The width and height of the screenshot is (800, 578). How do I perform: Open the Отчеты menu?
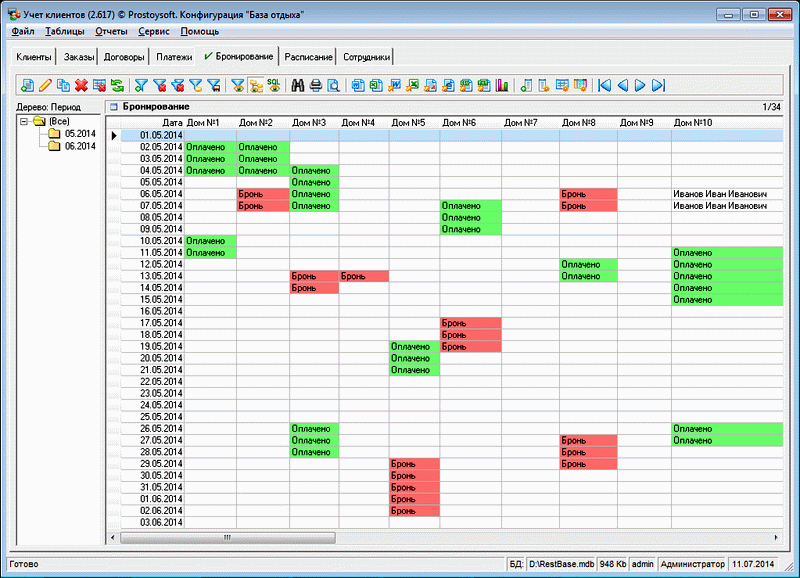click(110, 31)
